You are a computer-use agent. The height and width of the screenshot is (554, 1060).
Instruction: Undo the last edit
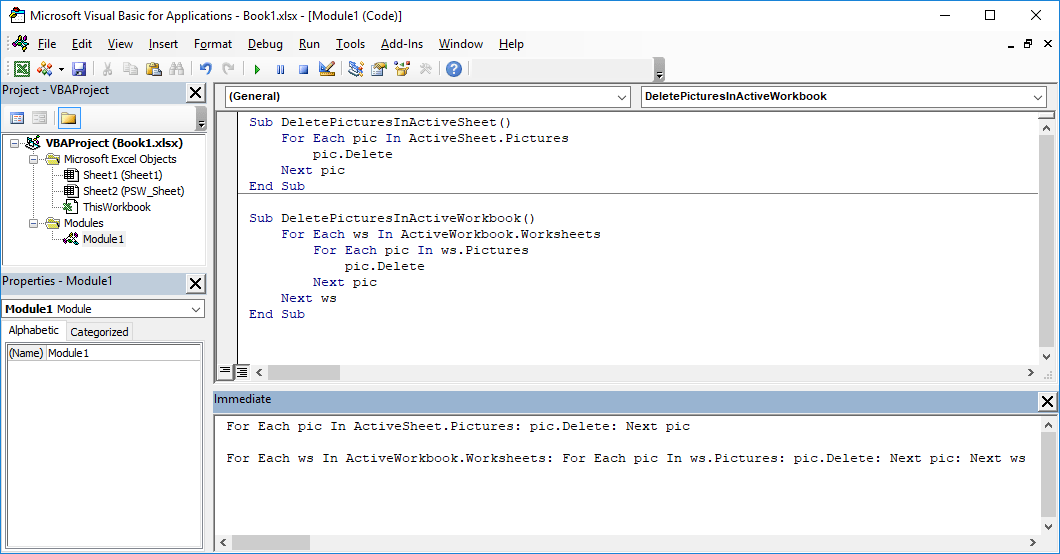206,69
